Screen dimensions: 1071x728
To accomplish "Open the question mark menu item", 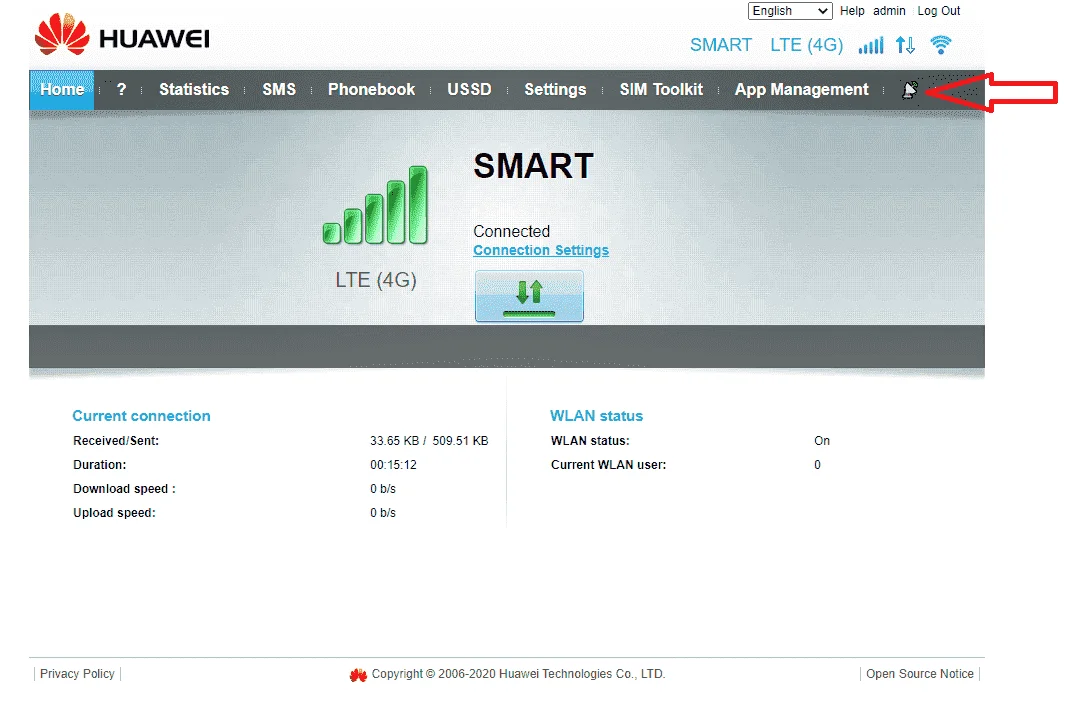I will (122, 89).
